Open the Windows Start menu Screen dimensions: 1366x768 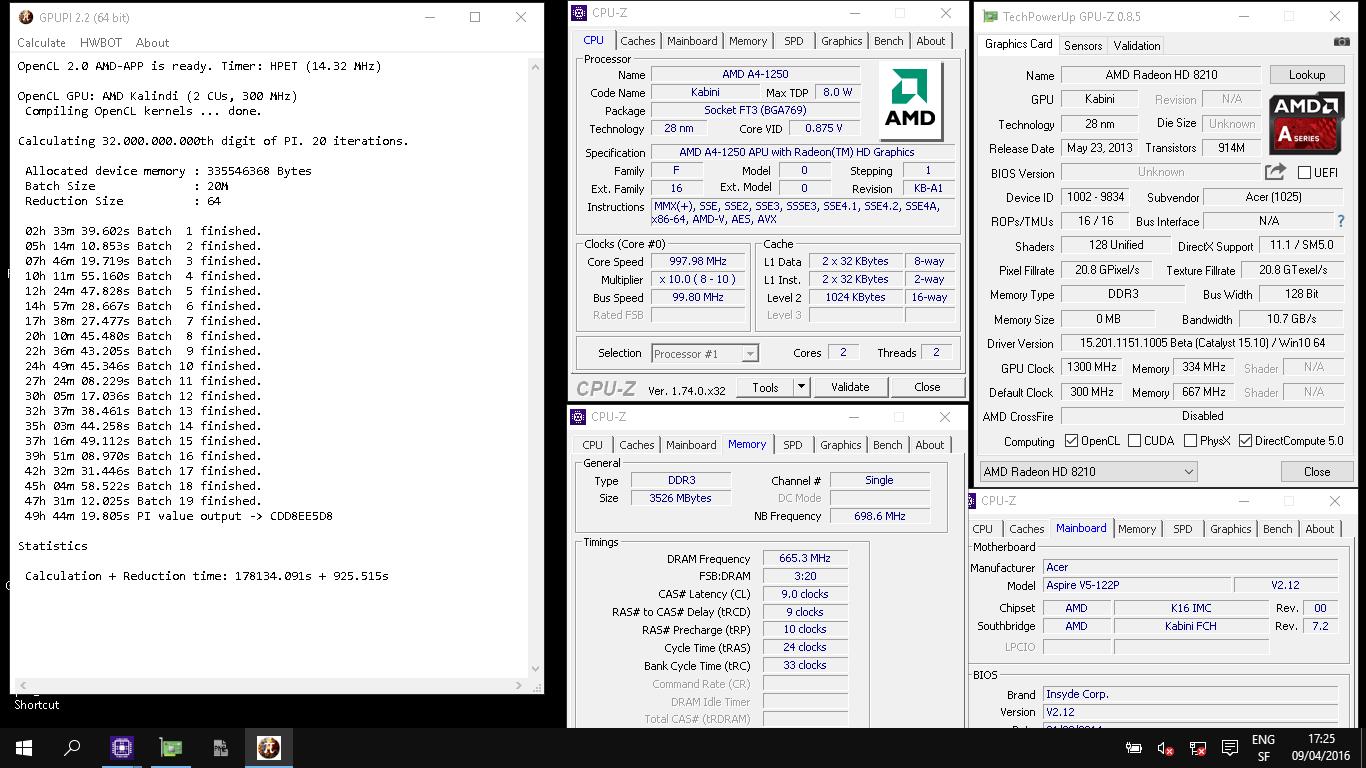pos(24,748)
